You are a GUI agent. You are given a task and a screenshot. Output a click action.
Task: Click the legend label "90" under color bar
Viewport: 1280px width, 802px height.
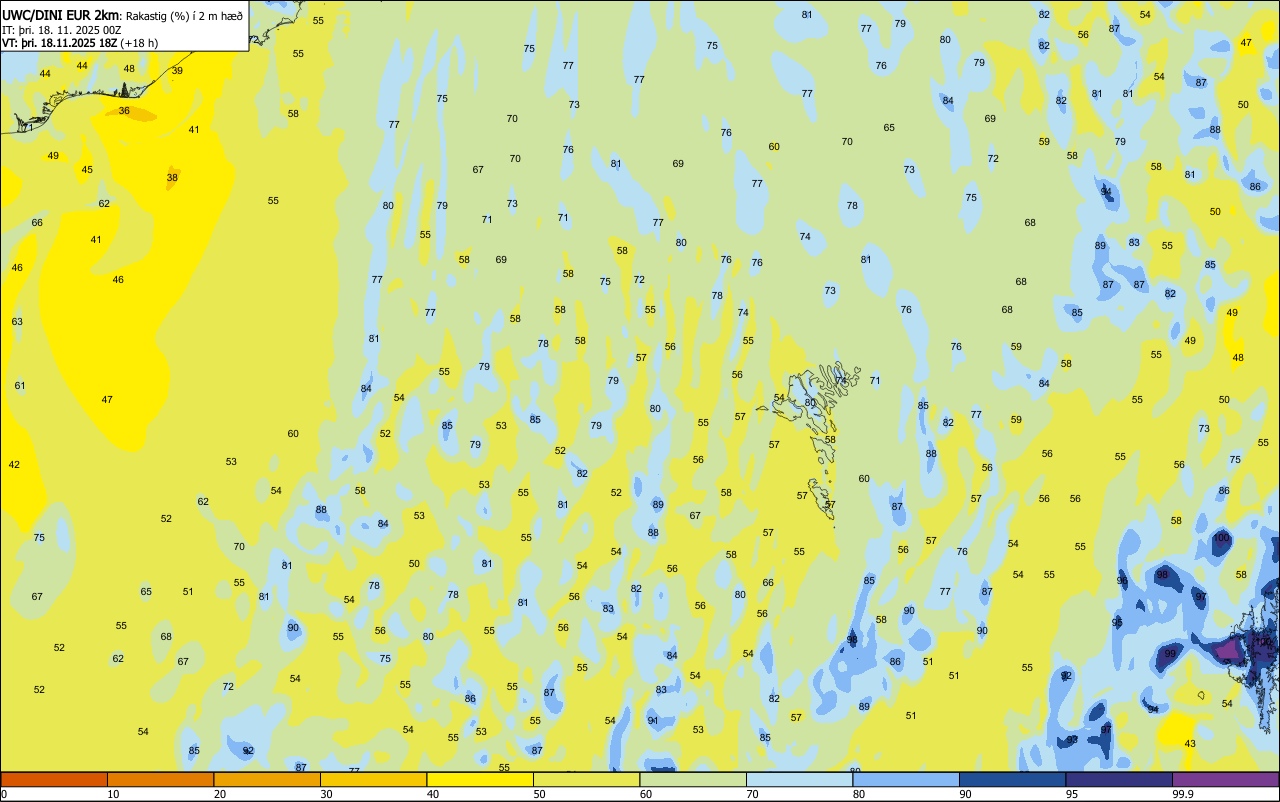point(965,794)
